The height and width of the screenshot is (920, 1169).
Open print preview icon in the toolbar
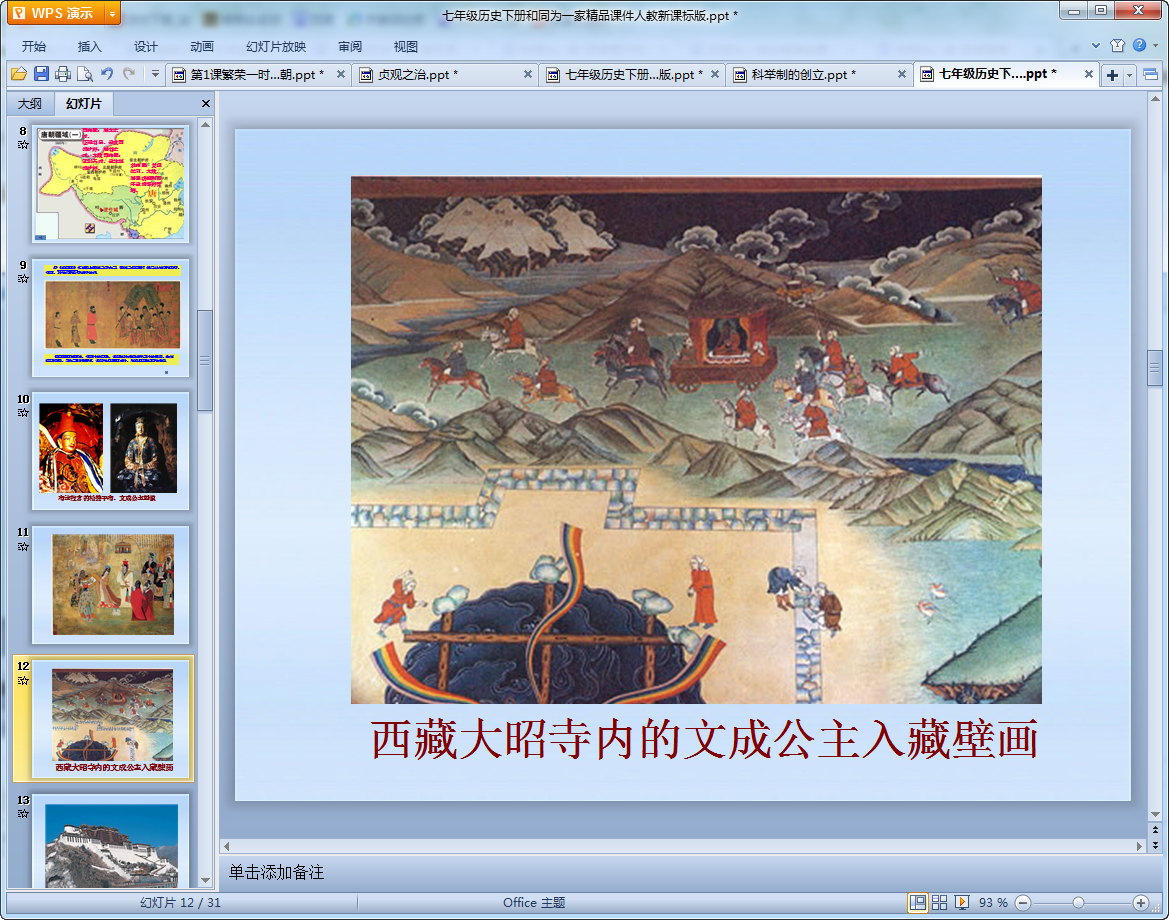(85, 74)
